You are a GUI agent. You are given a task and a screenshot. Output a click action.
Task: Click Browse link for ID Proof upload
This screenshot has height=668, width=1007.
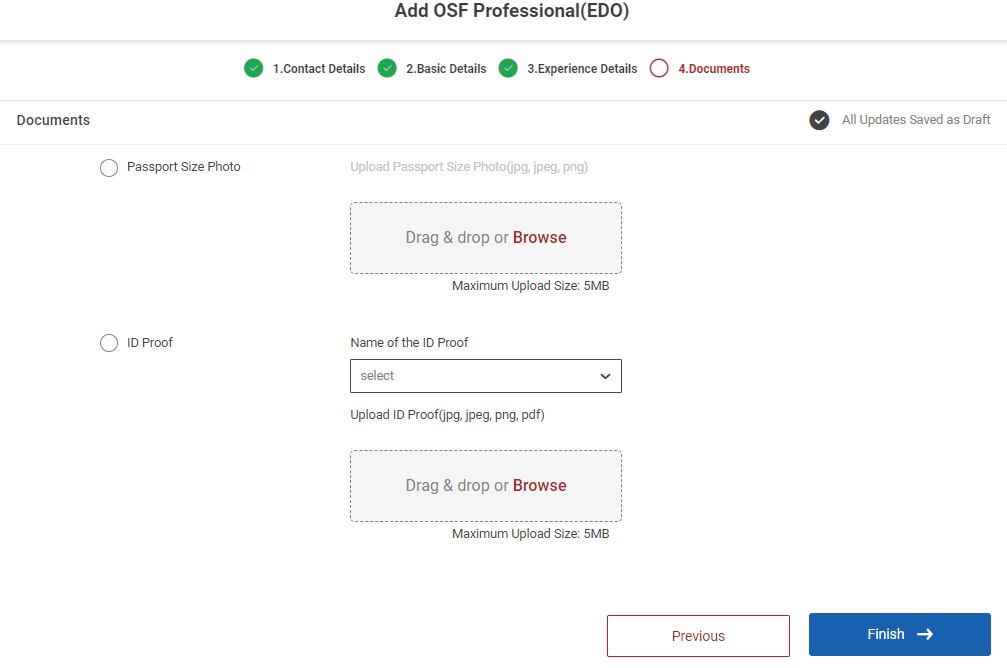[540, 486]
